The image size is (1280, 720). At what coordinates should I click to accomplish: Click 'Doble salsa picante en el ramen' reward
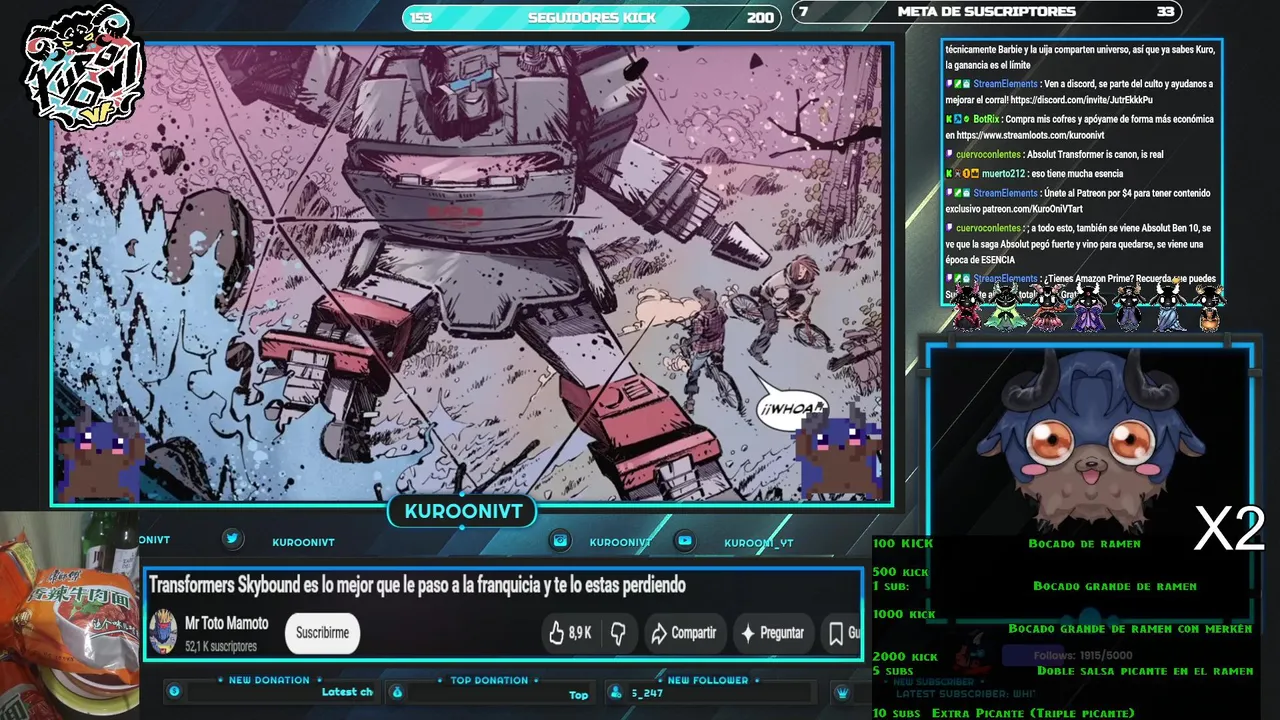point(1145,671)
